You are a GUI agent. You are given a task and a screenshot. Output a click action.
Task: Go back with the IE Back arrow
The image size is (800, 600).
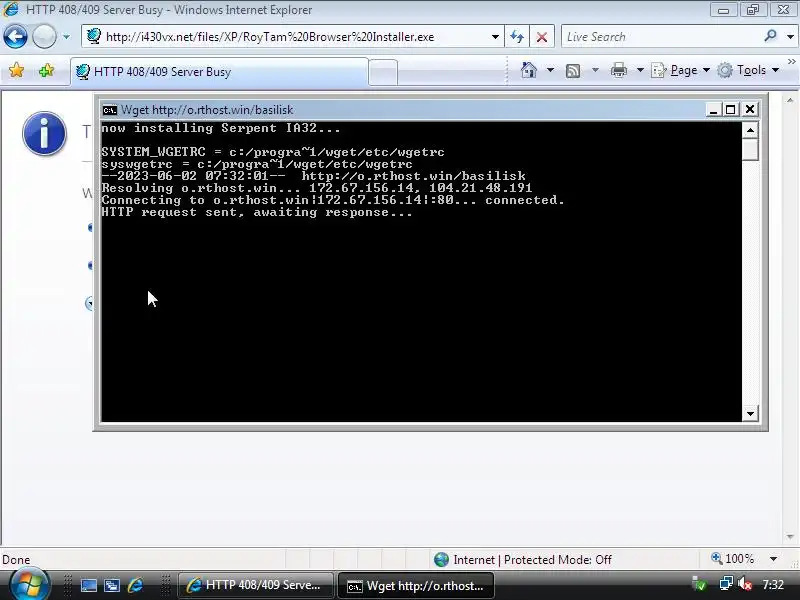coord(15,37)
